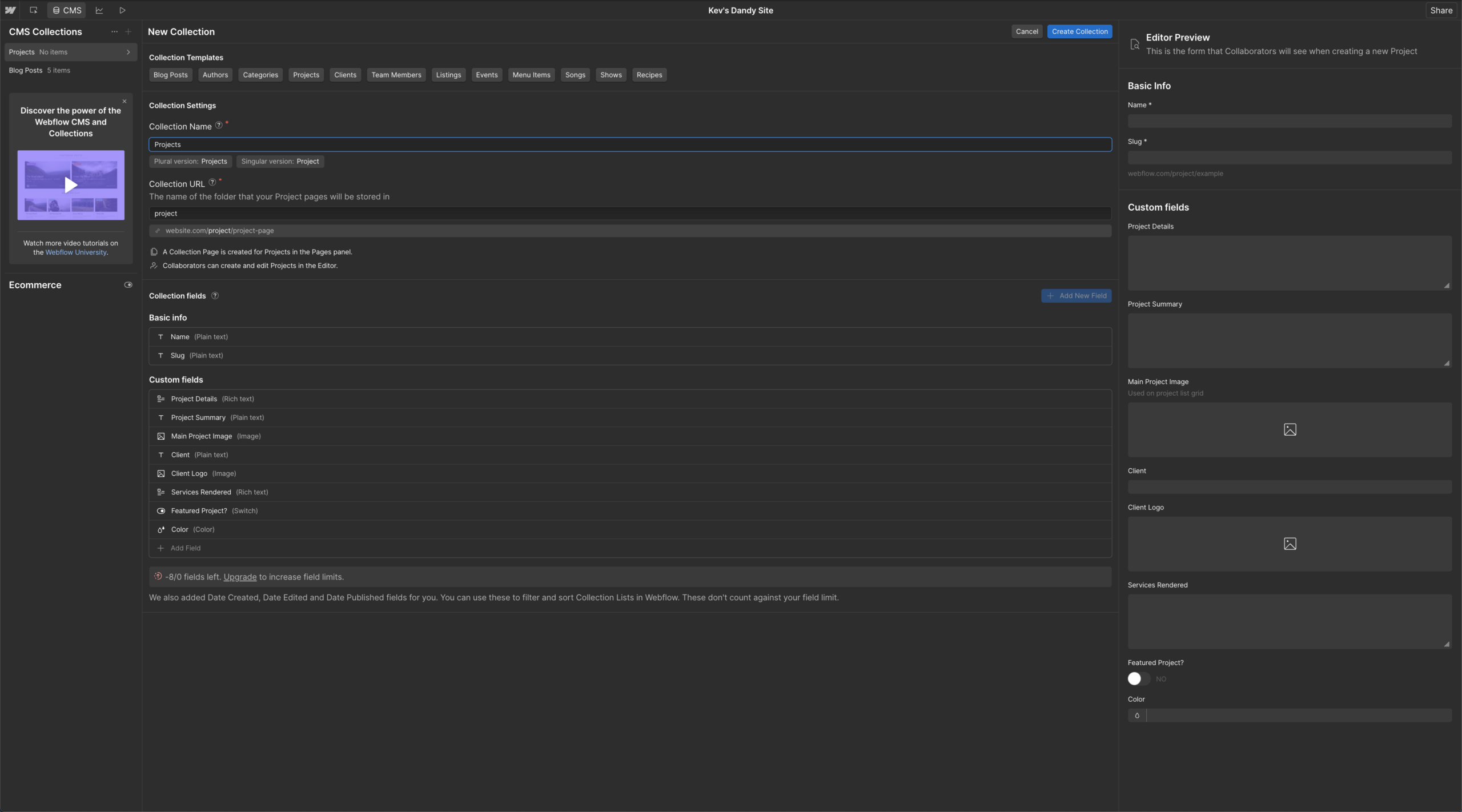Viewport: 1462px width, 812px height.
Task: Click the Upgrade link for field limits
Action: coord(239,577)
